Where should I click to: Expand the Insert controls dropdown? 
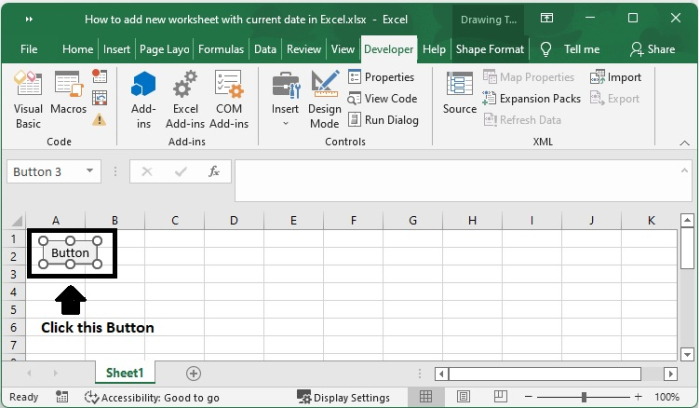click(x=285, y=123)
